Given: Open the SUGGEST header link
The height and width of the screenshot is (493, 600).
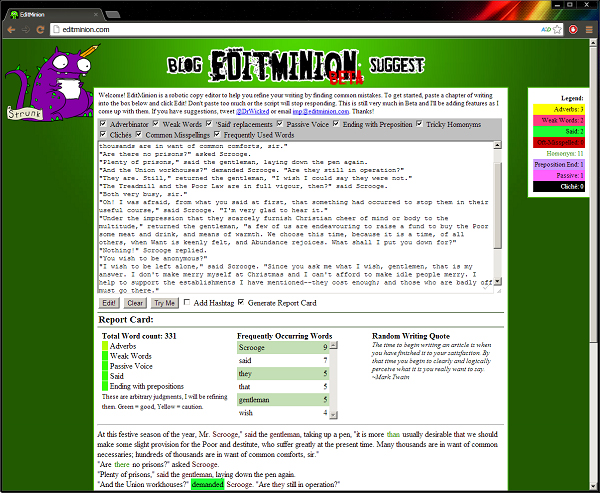Looking at the screenshot, I should [397, 65].
